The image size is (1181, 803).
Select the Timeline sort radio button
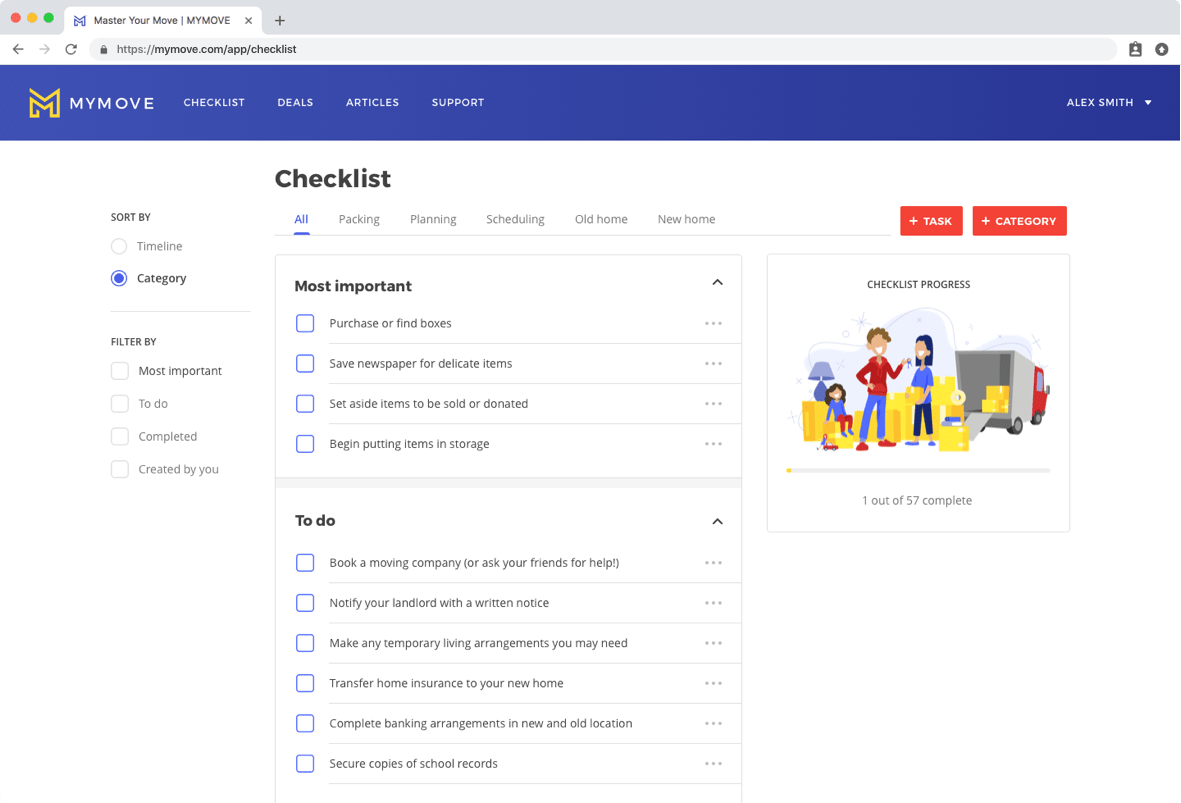click(x=119, y=247)
